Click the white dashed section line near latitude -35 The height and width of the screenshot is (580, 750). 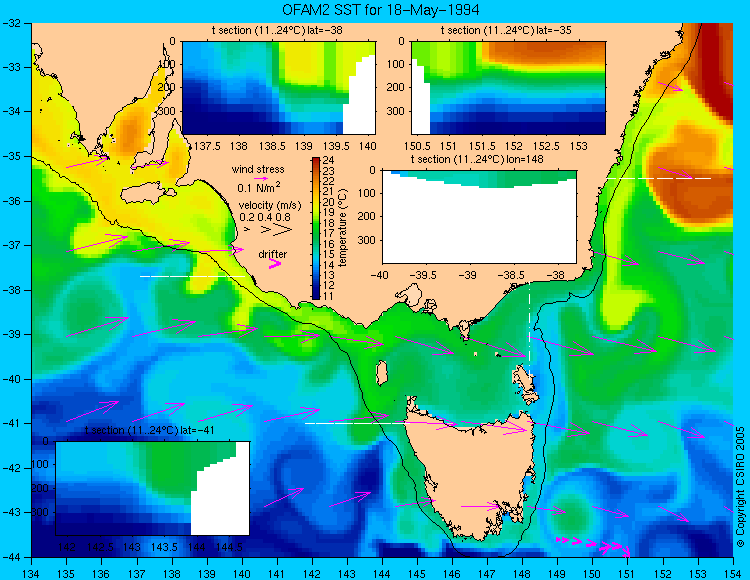click(x=659, y=178)
